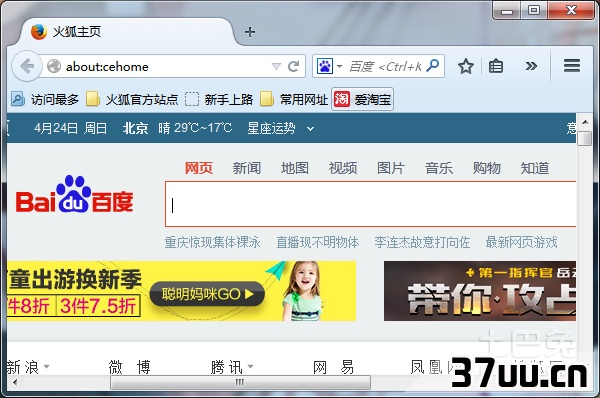600x398 pixels.
Task: Select the 地图 search tab
Action: click(x=295, y=168)
